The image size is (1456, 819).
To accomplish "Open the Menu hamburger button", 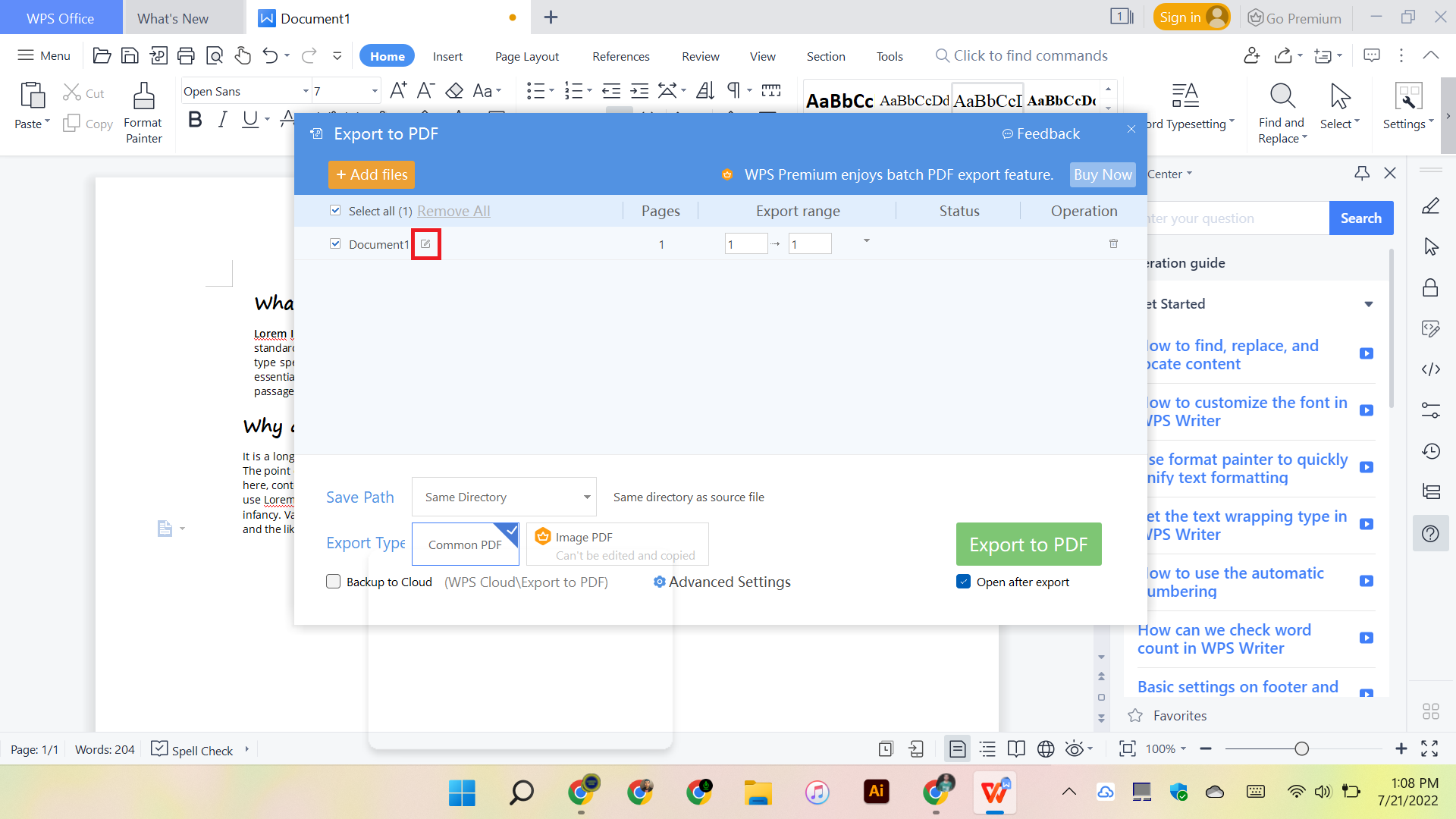I will 44,55.
